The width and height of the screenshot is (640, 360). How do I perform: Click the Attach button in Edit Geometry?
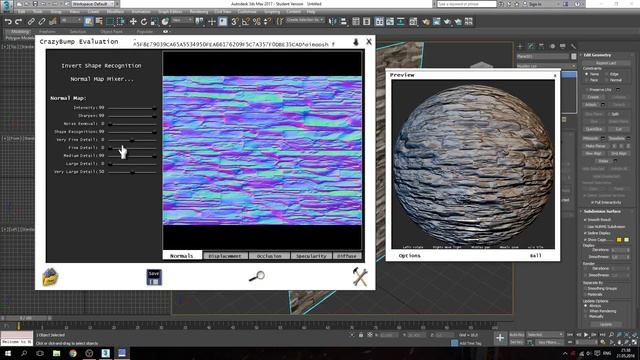pos(591,105)
